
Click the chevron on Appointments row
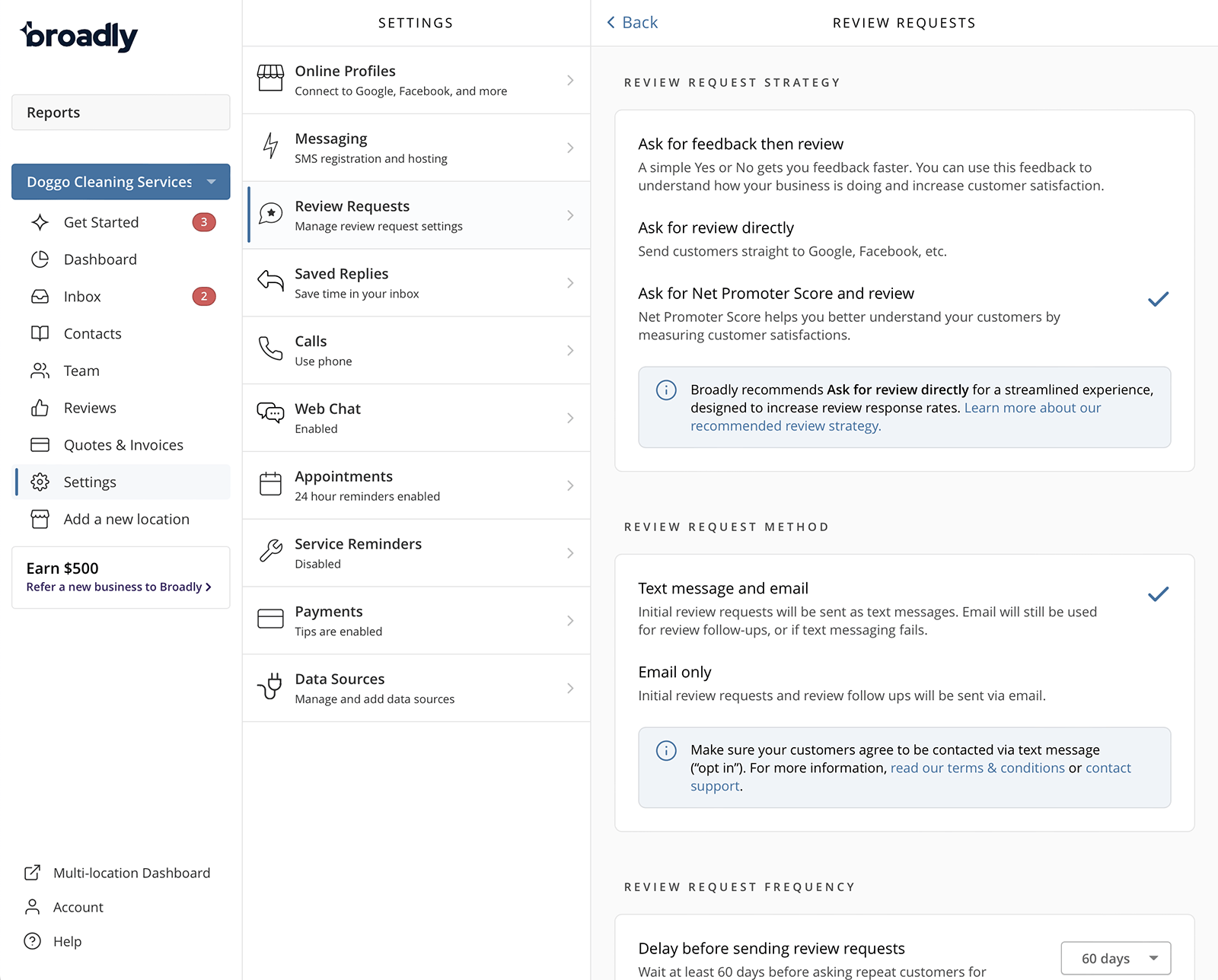570,485
